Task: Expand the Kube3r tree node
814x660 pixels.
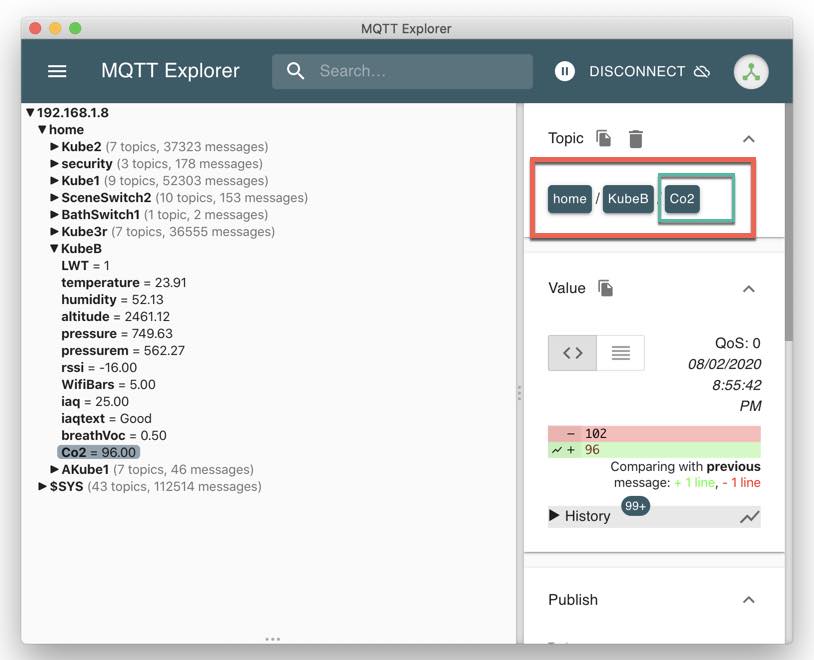Action: [55, 232]
